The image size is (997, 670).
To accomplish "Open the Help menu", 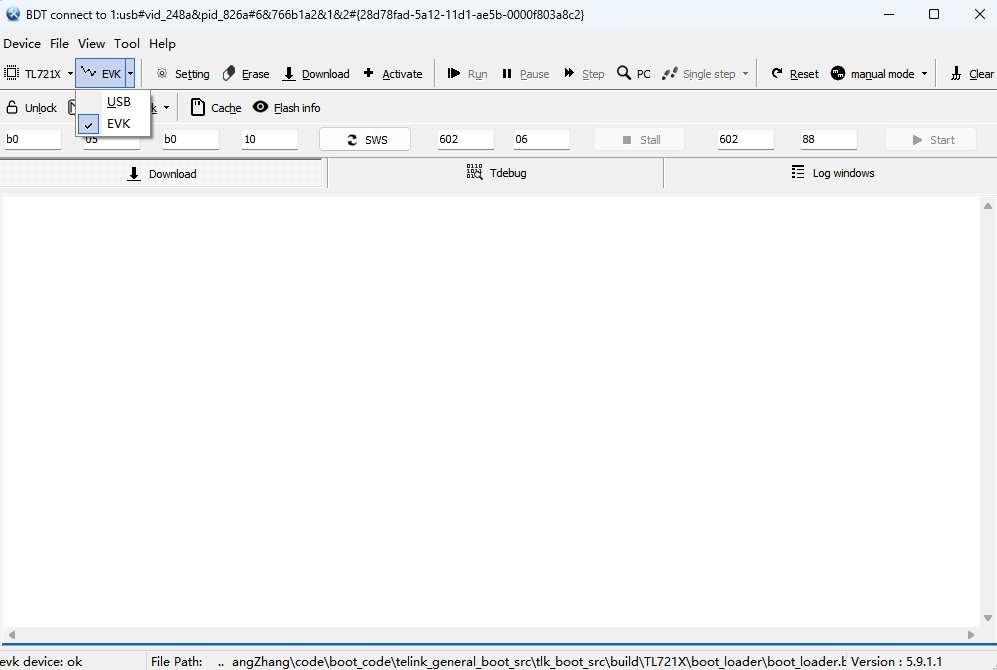I will click(162, 44).
